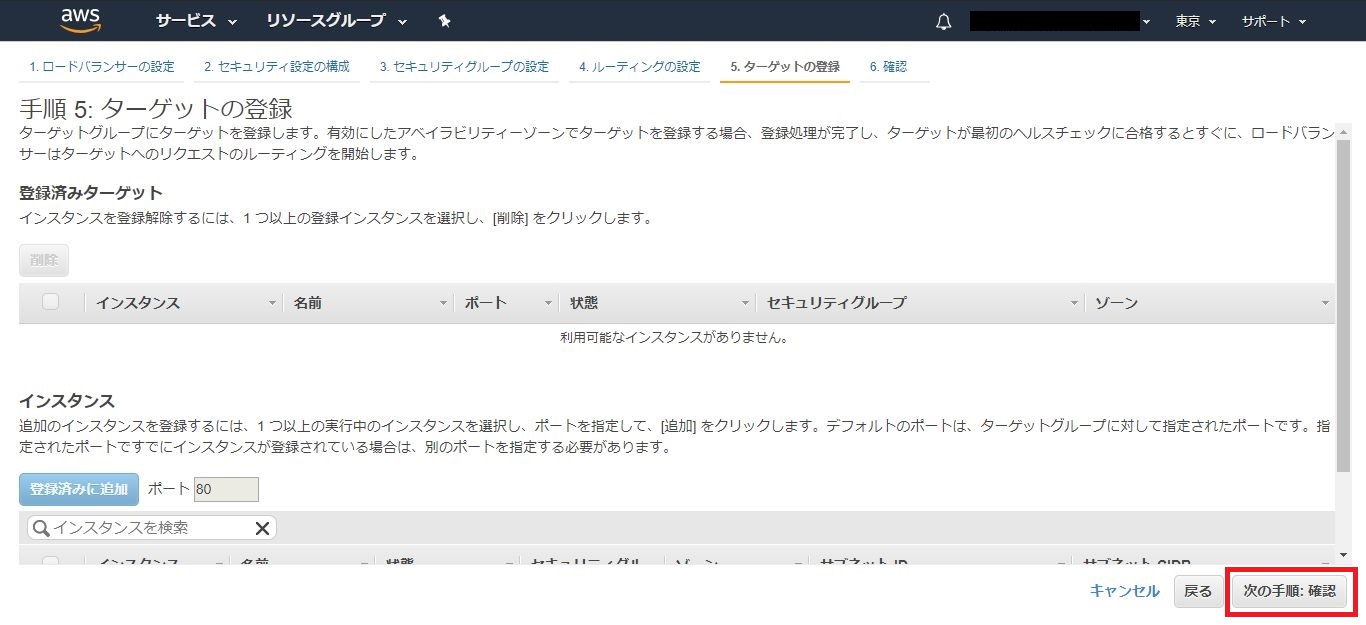Expand the リソースグループ menu
Screen dimensions: 1366x625
[336, 21]
